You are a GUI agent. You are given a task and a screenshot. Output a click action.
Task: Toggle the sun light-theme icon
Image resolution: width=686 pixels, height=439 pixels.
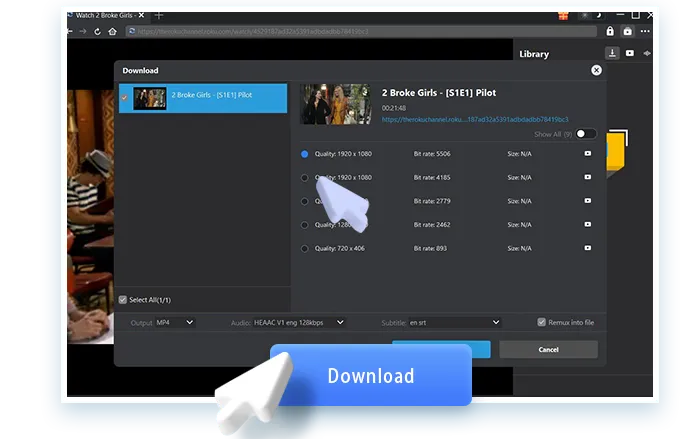tap(584, 16)
